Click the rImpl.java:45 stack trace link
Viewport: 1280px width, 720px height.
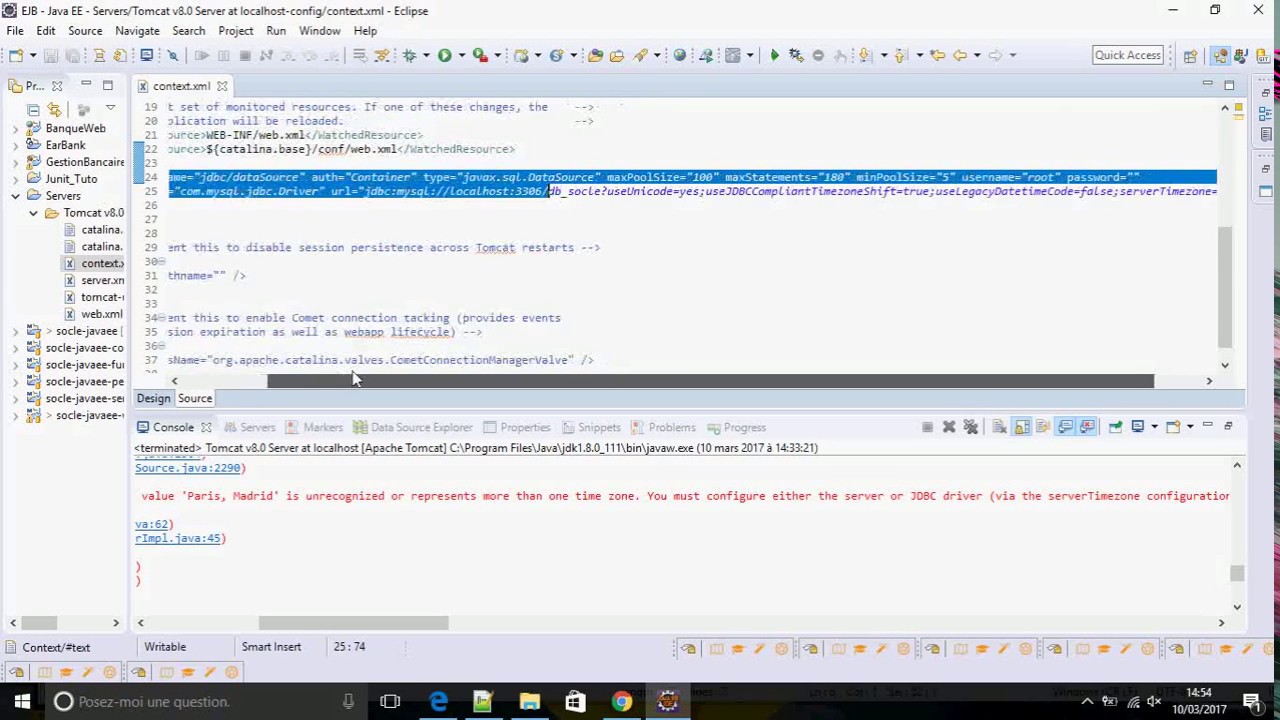(x=180, y=538)
